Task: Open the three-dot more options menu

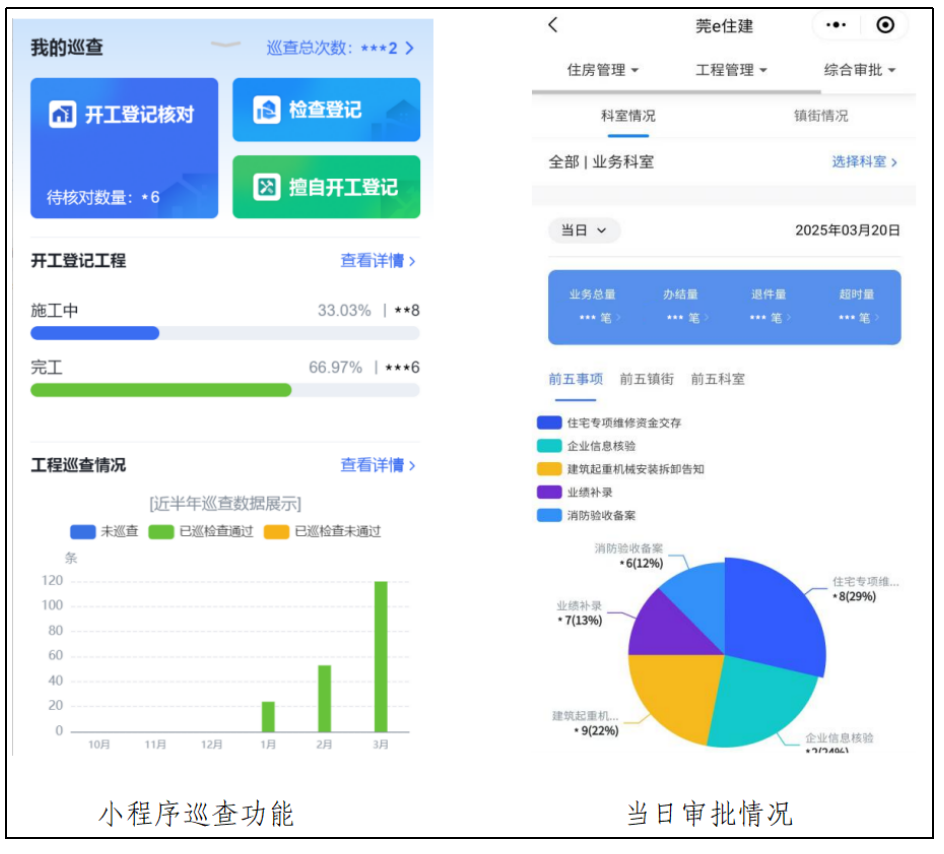Action: tap(836, 26)
